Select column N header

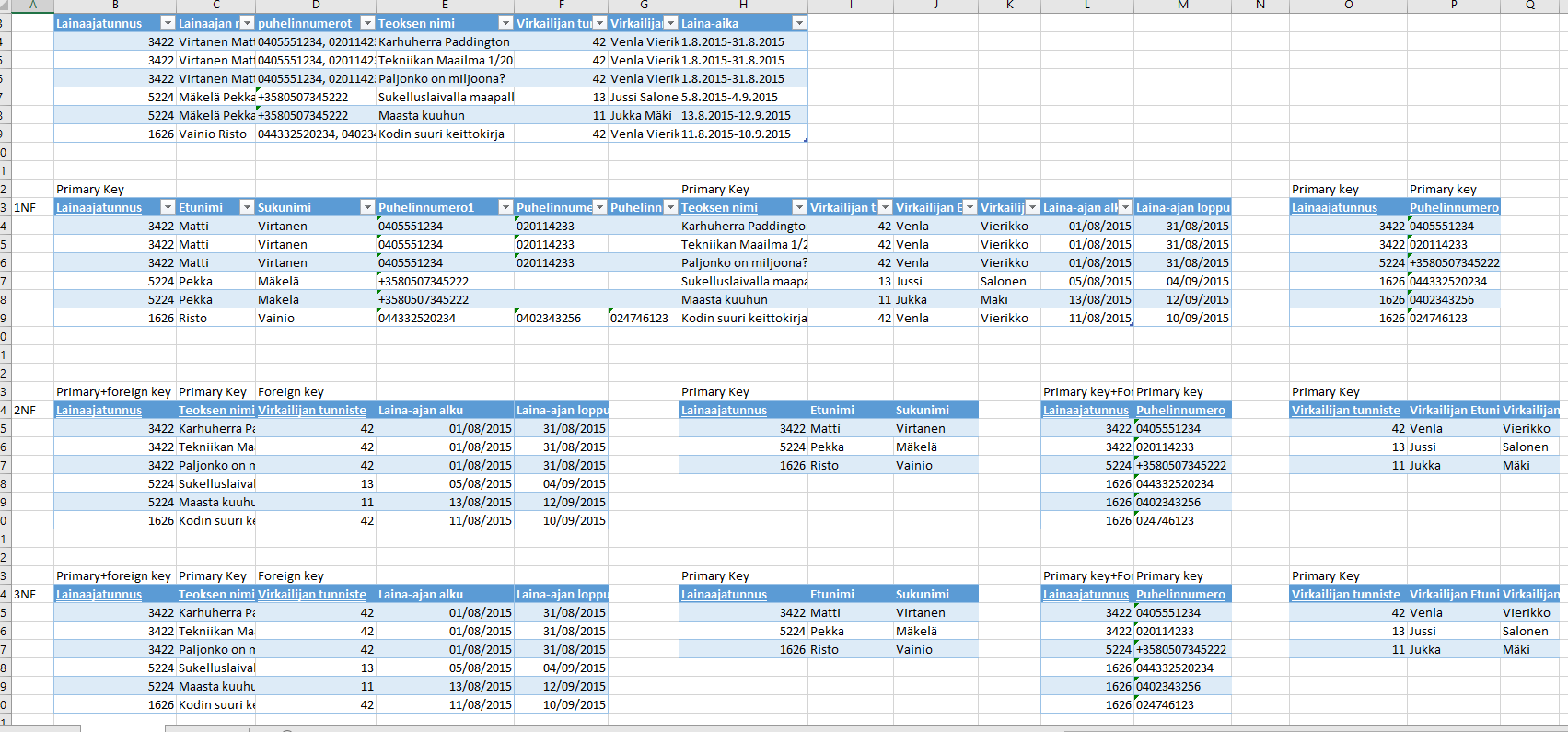[1260, 6]
